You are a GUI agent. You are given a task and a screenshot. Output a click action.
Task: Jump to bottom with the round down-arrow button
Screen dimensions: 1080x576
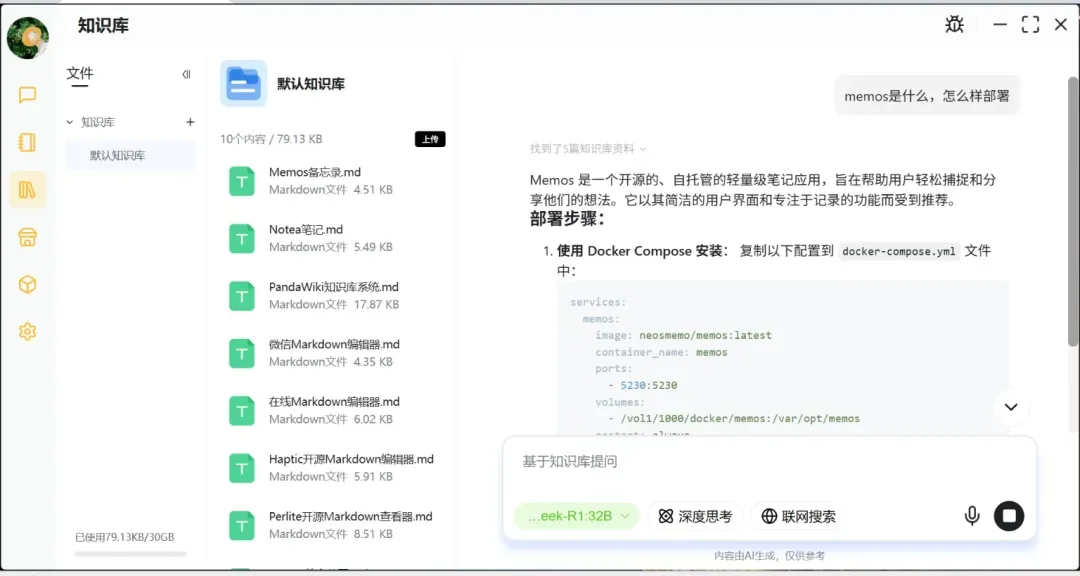point(1010,407)
